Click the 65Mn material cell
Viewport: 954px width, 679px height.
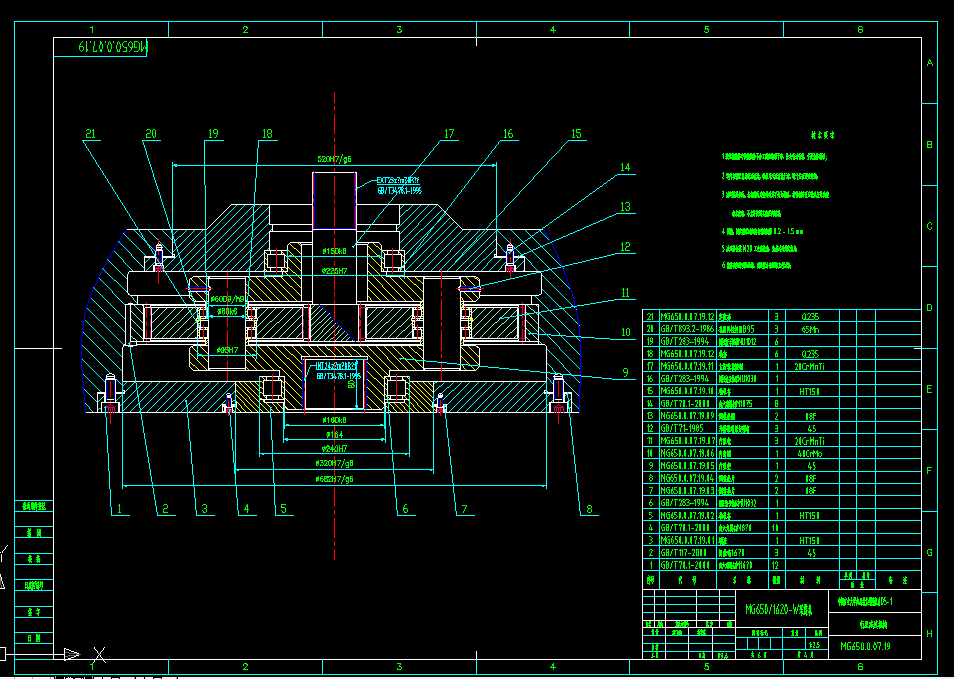click(812, 329)
